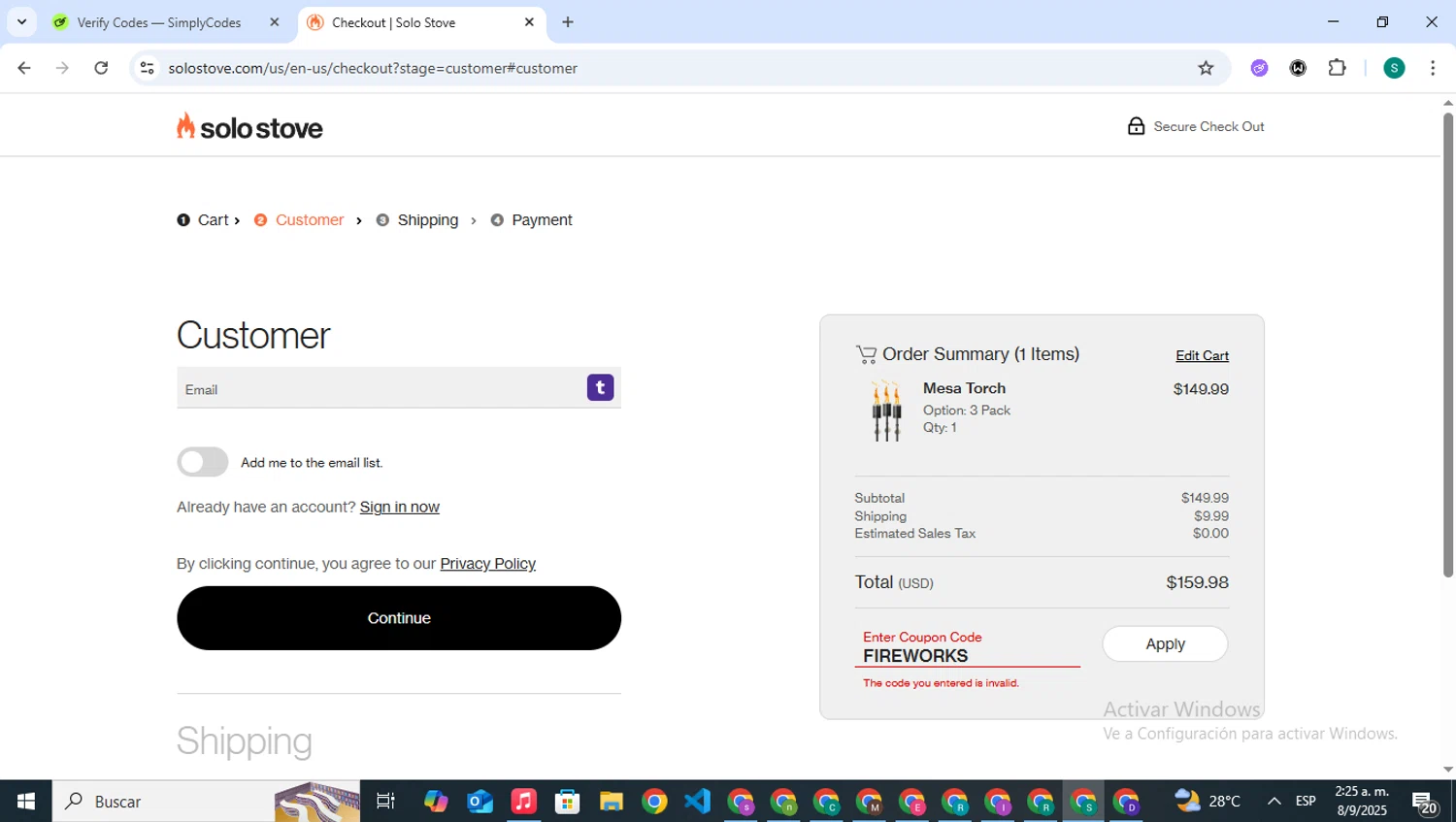
Task: Open Chrome's three-dot menu
Action: pos(1433,68)
